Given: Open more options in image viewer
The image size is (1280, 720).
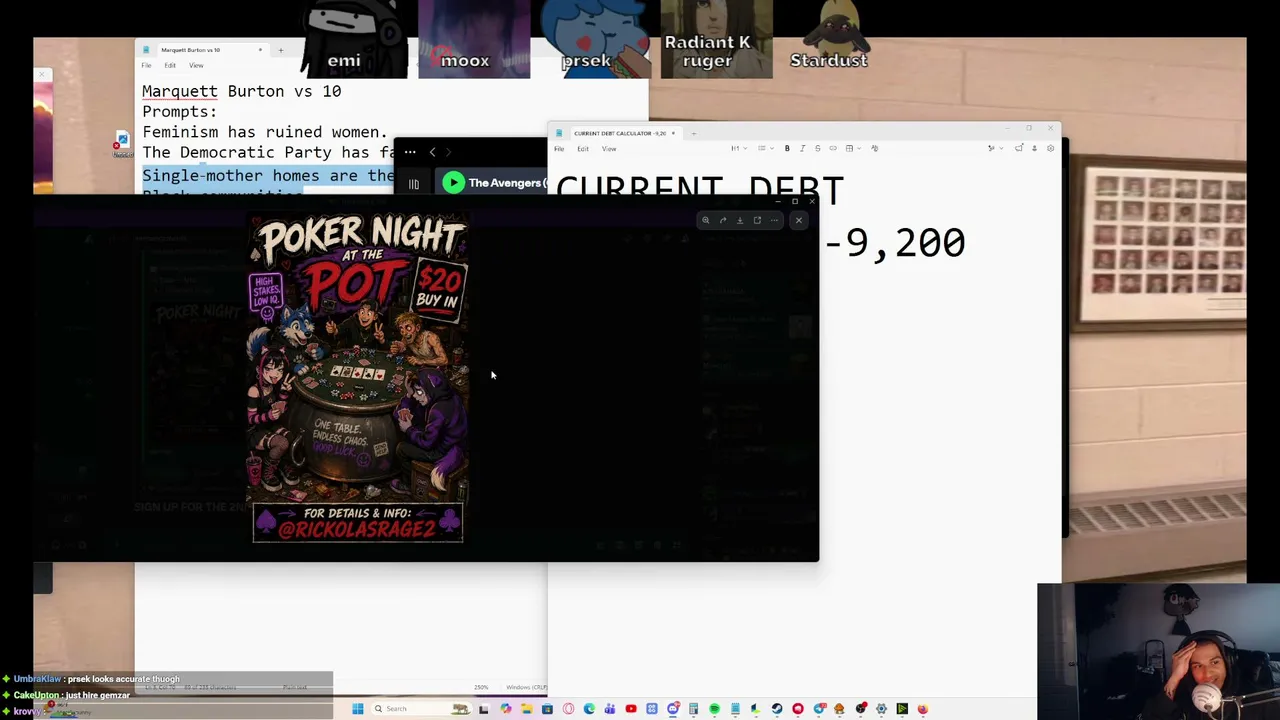Looking at the screenshot, I should (x=774, y=220).
